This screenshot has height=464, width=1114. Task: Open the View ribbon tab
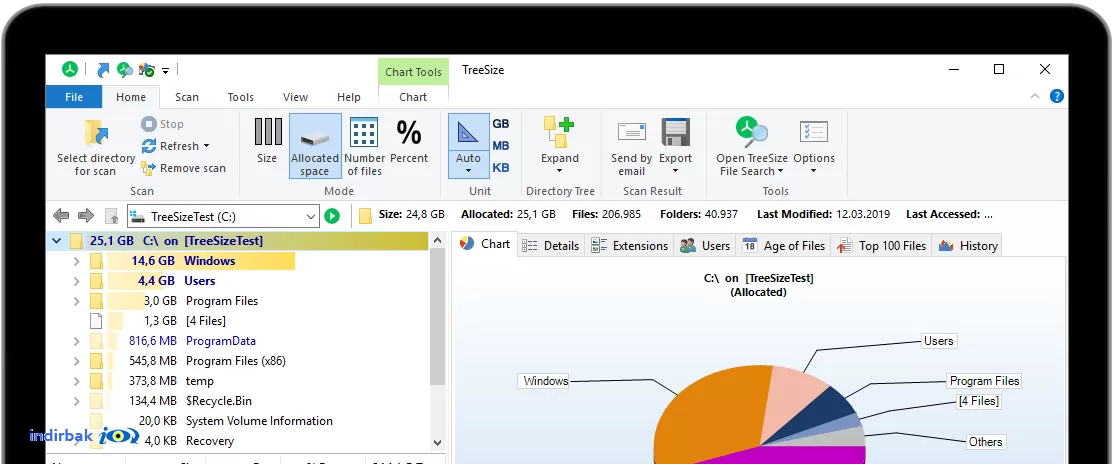point(296,97)
